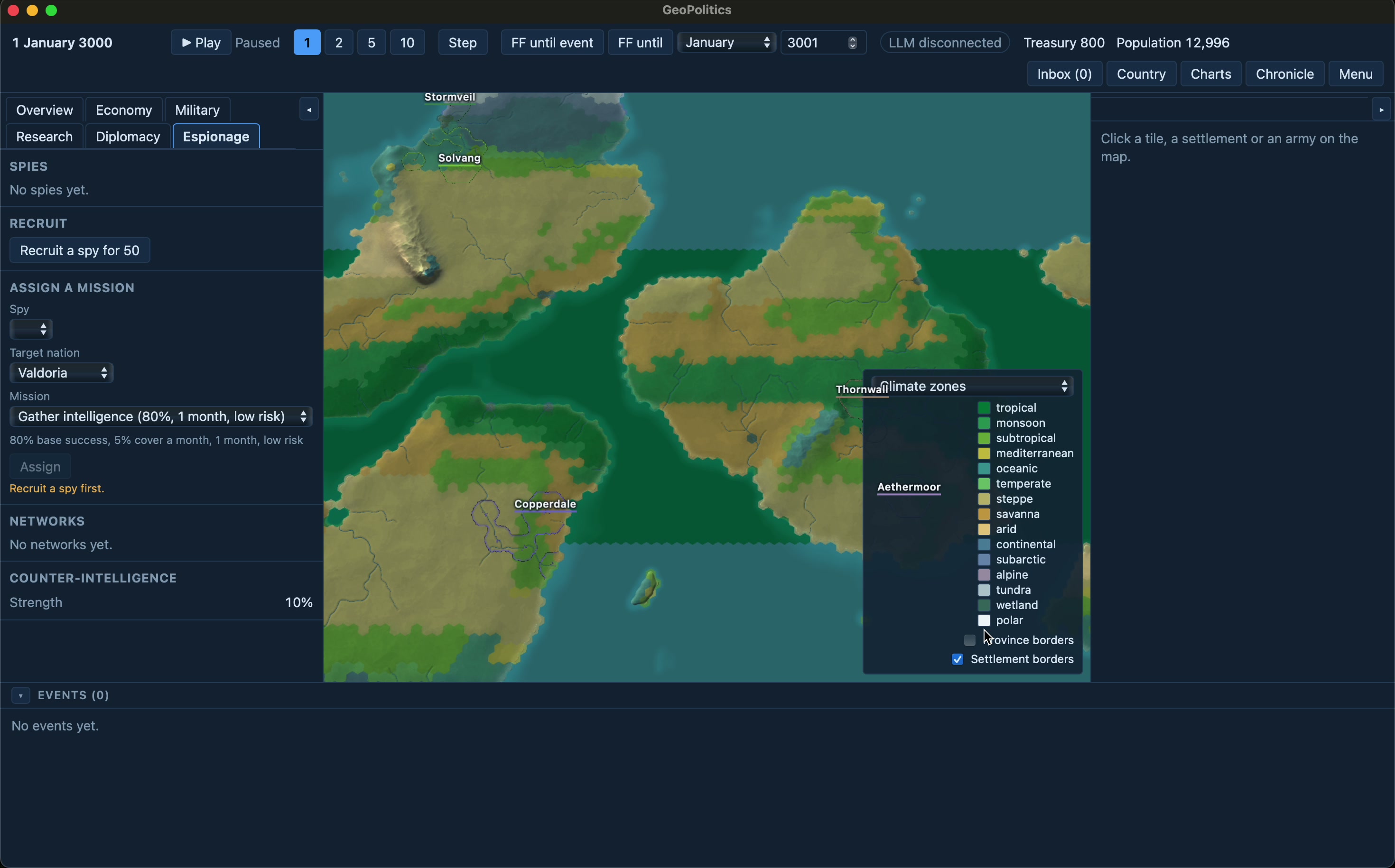1395x868 pixels.
Task: Switch to the Military tab
Action: coord(197,110)
